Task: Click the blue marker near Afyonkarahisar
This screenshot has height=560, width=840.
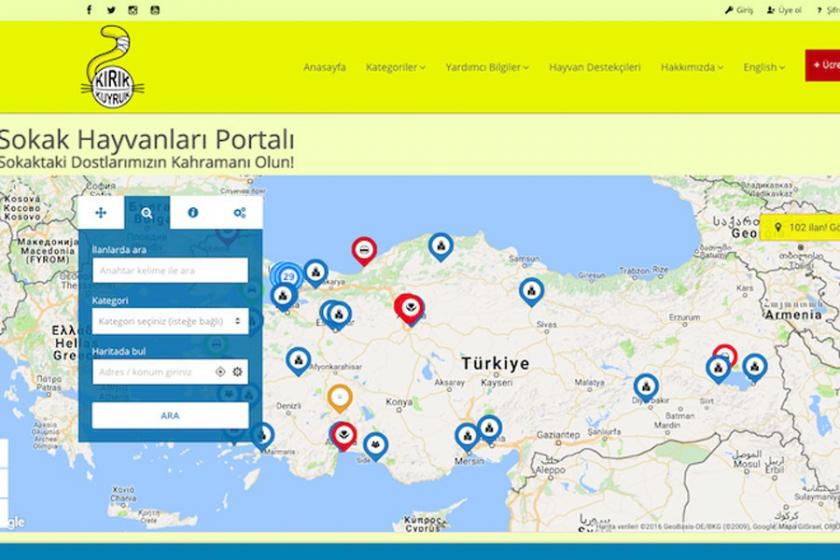Action: point(298,361)
